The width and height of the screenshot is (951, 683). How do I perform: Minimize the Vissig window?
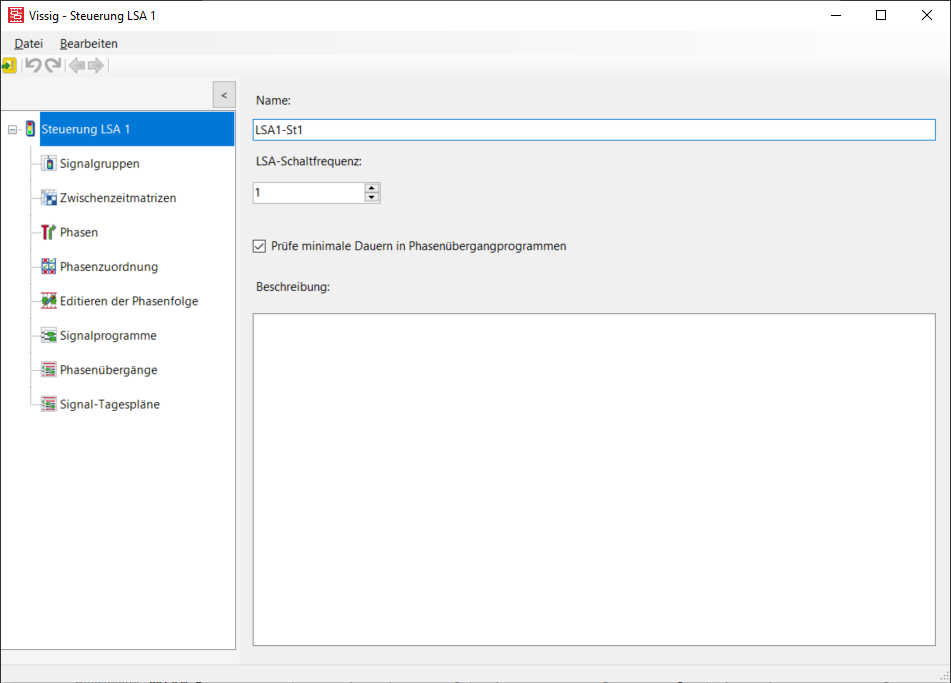coord(836,15)
